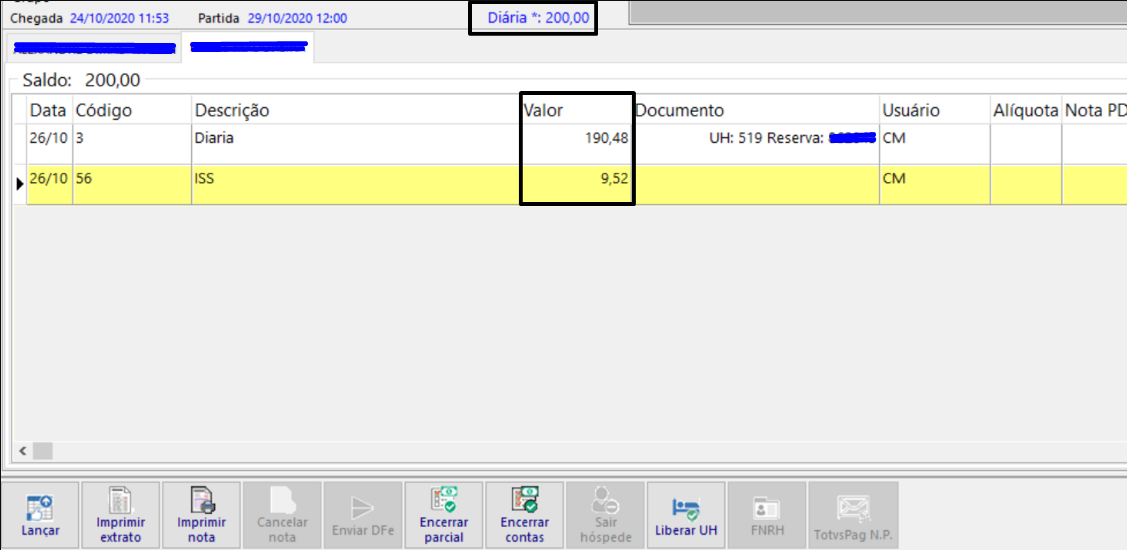Select the second guest tab
Viewport: 1127px width, 550px height.
point(248,47)
